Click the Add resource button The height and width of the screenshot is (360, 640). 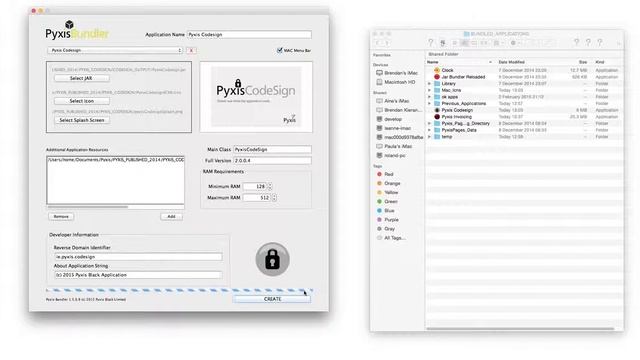click(171, 216)
